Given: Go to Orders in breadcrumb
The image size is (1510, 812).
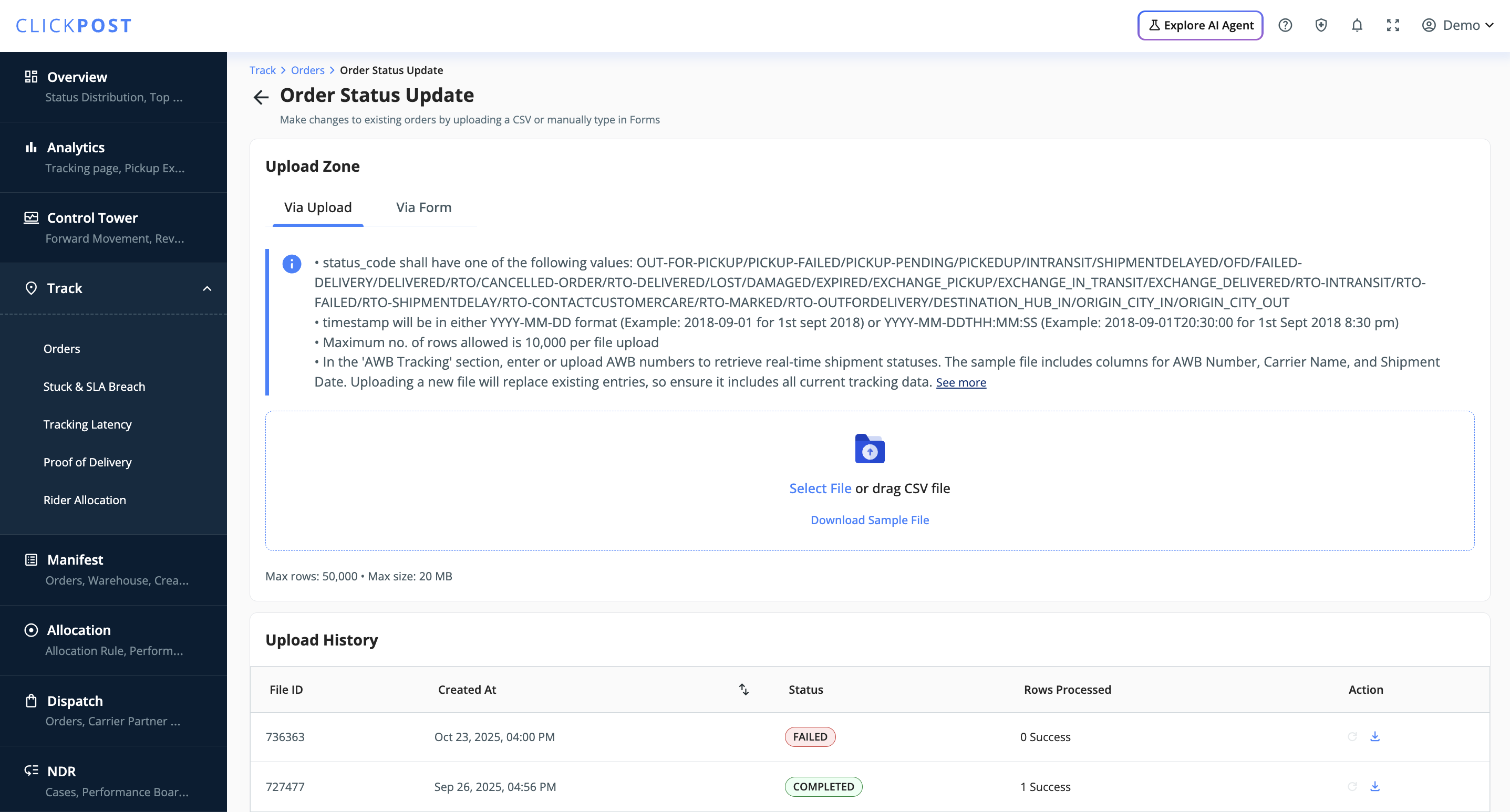Looking at the screenshot, I should point(307,70).
